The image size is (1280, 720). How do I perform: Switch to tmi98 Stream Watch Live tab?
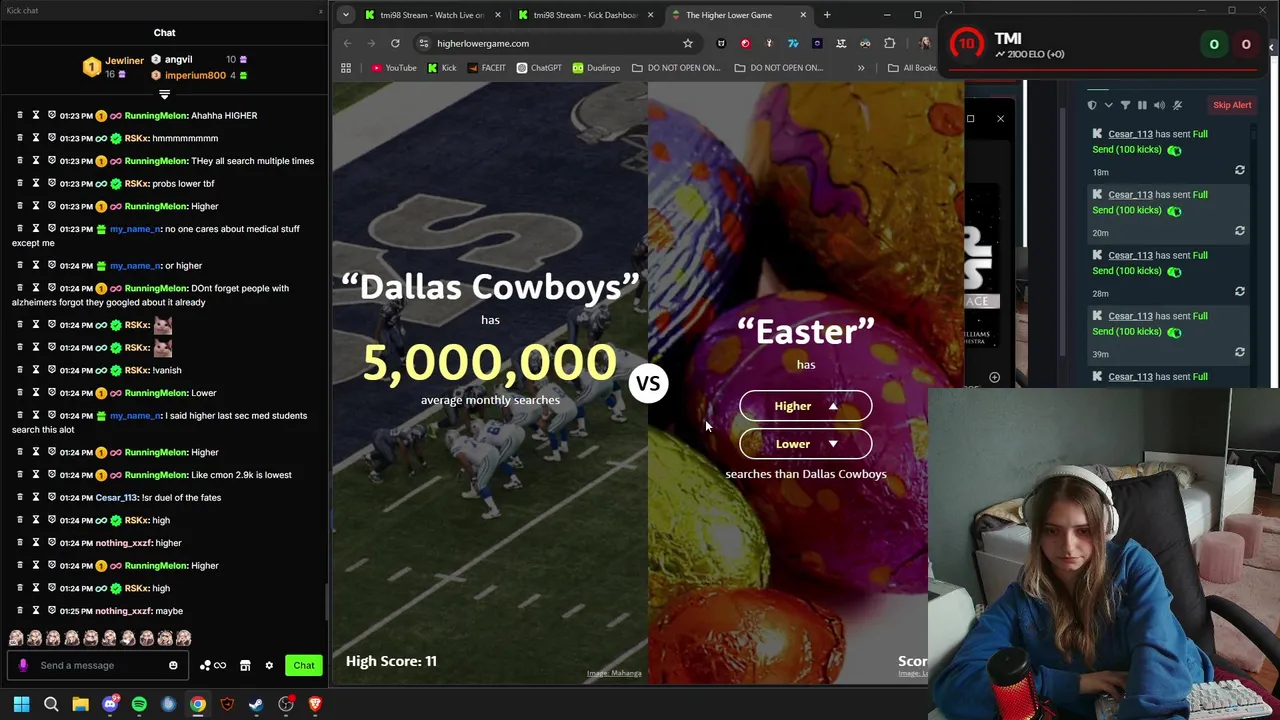tap(431, 15)
